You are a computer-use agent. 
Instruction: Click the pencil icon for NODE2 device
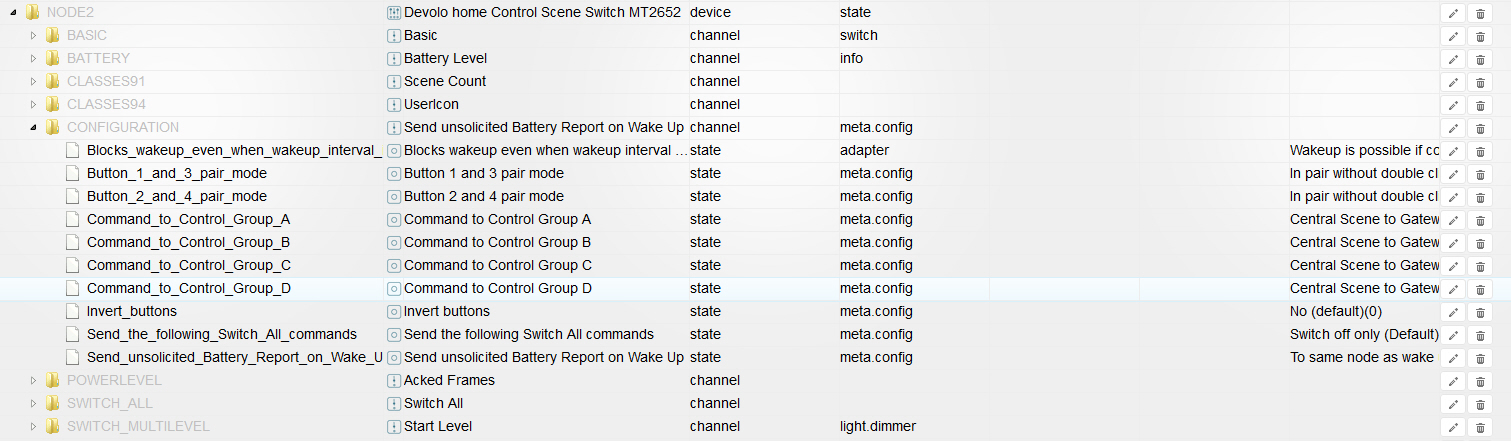point(1453,13)
